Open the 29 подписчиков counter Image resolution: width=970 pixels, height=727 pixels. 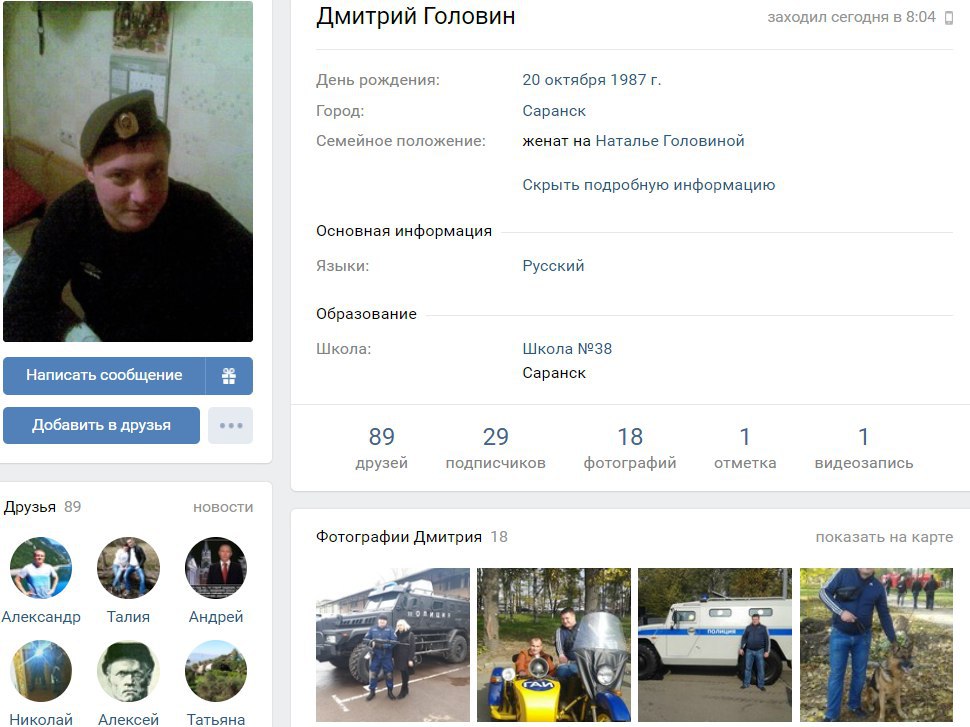(496, 448)
